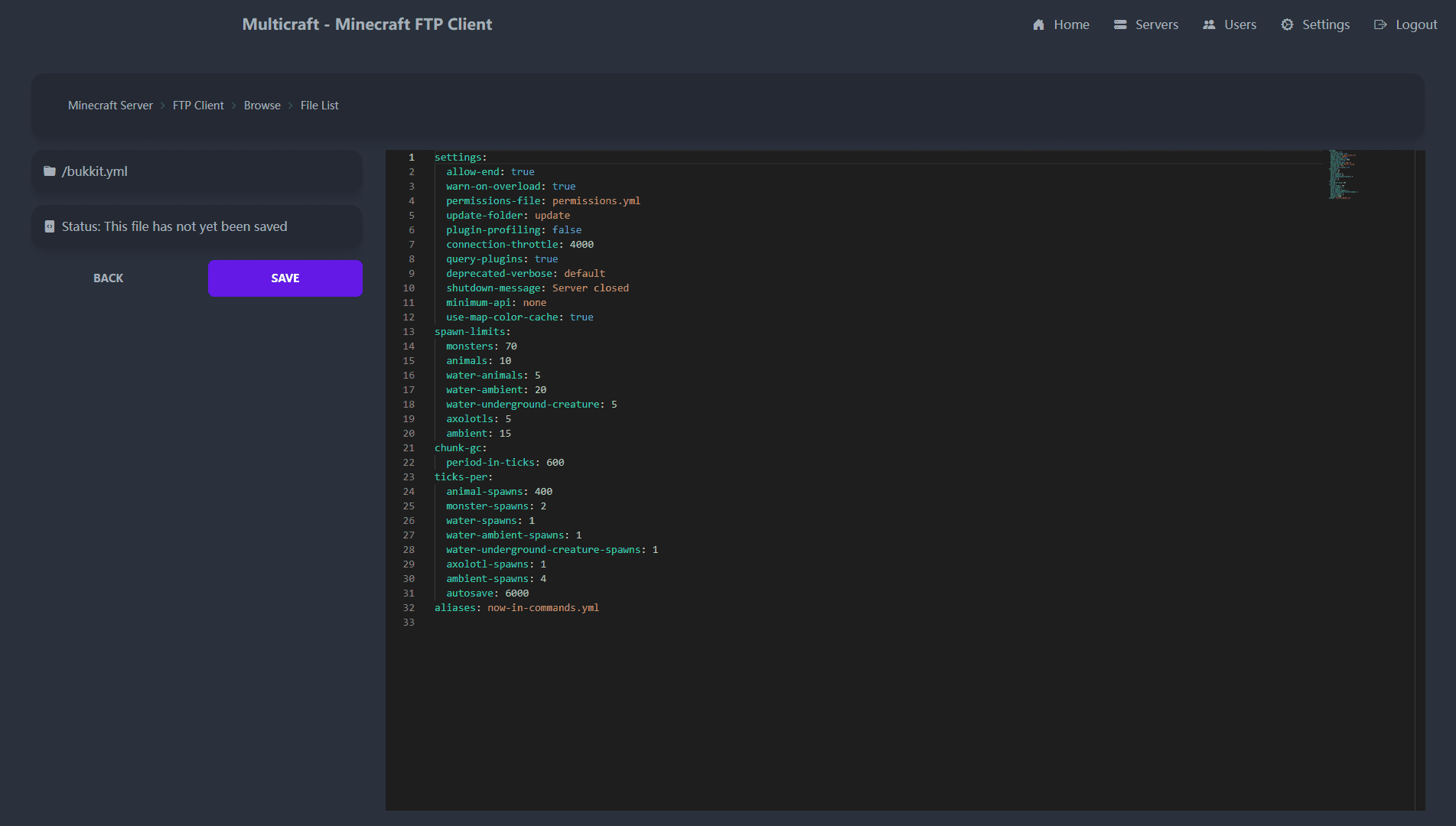Click the 'chunk-gc:' line
Screen dimensions: 1456x826
click(x=461, y=448)
